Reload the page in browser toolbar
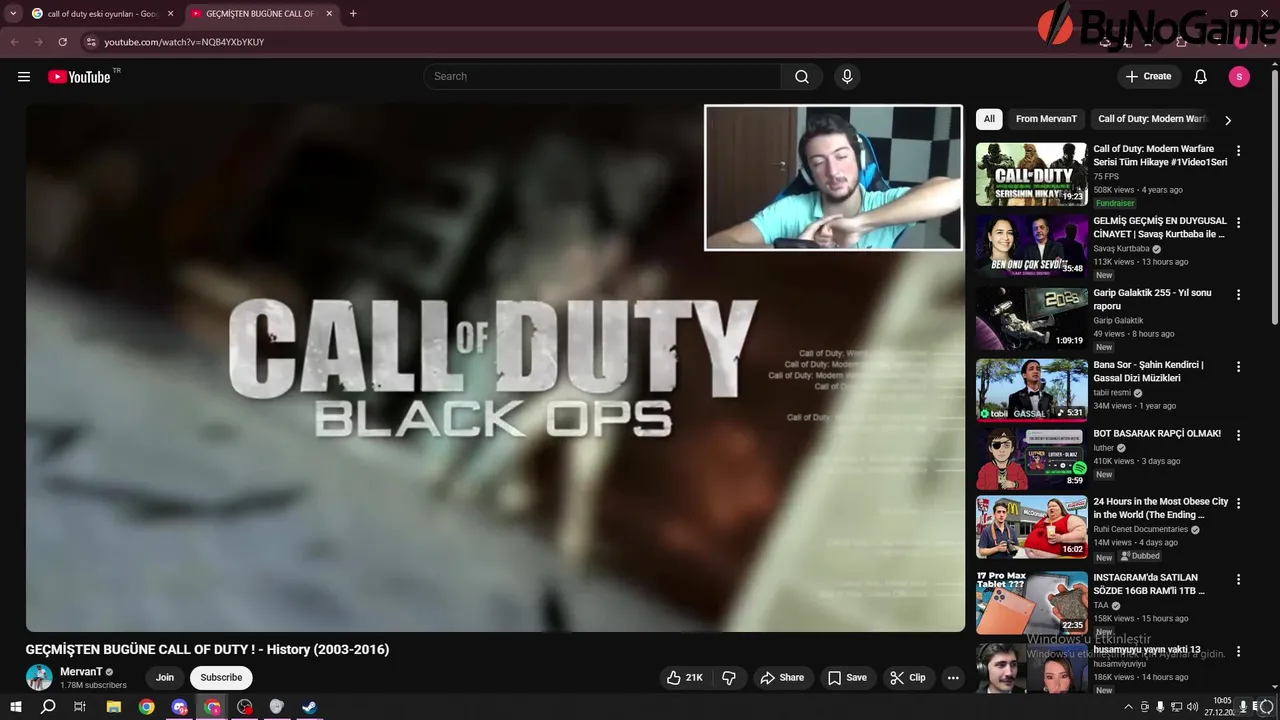Screen dimensions: 1280x720 pos(62,42)
